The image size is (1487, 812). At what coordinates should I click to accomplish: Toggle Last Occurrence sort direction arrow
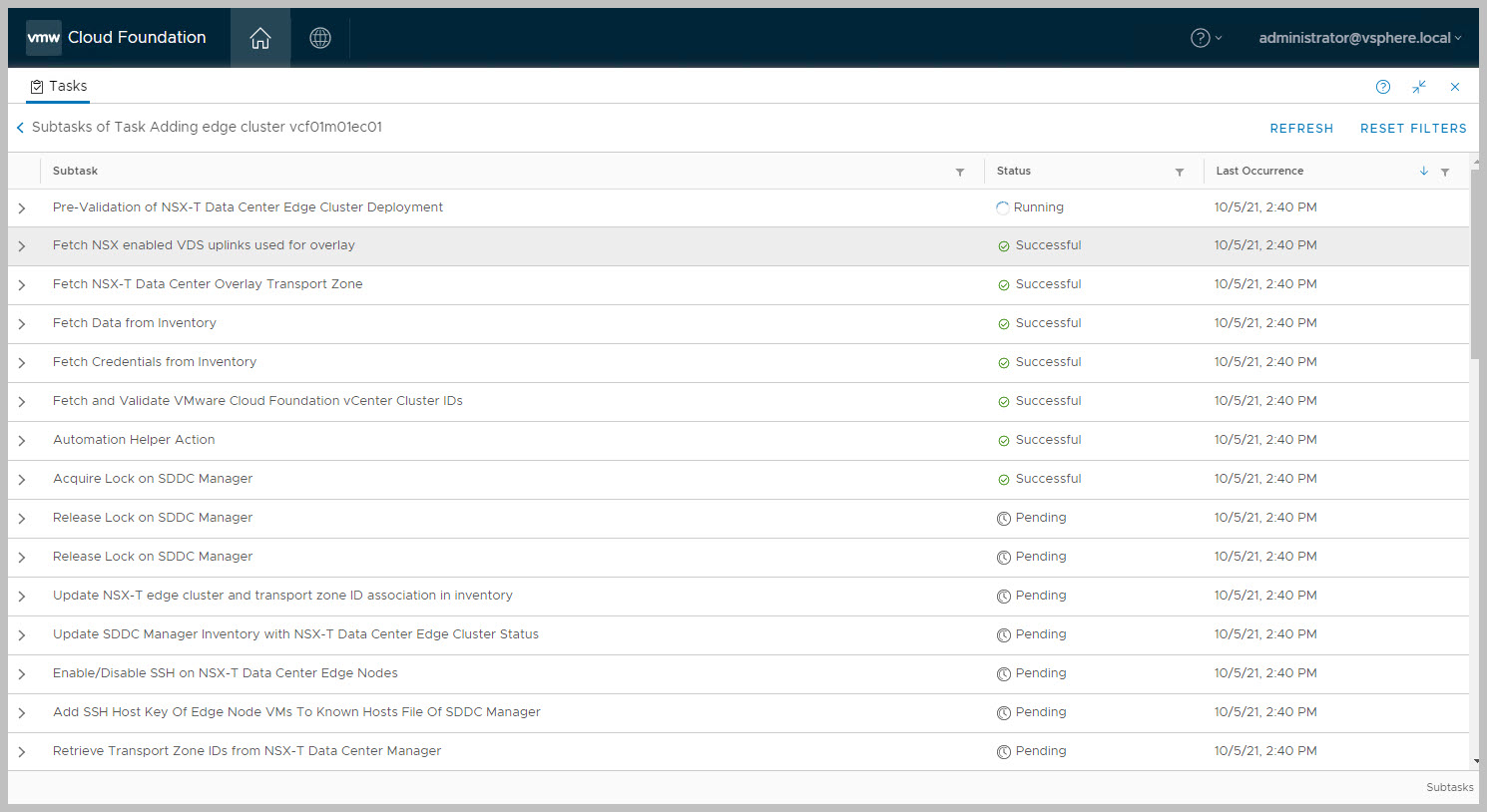(x=1424, y=171)
